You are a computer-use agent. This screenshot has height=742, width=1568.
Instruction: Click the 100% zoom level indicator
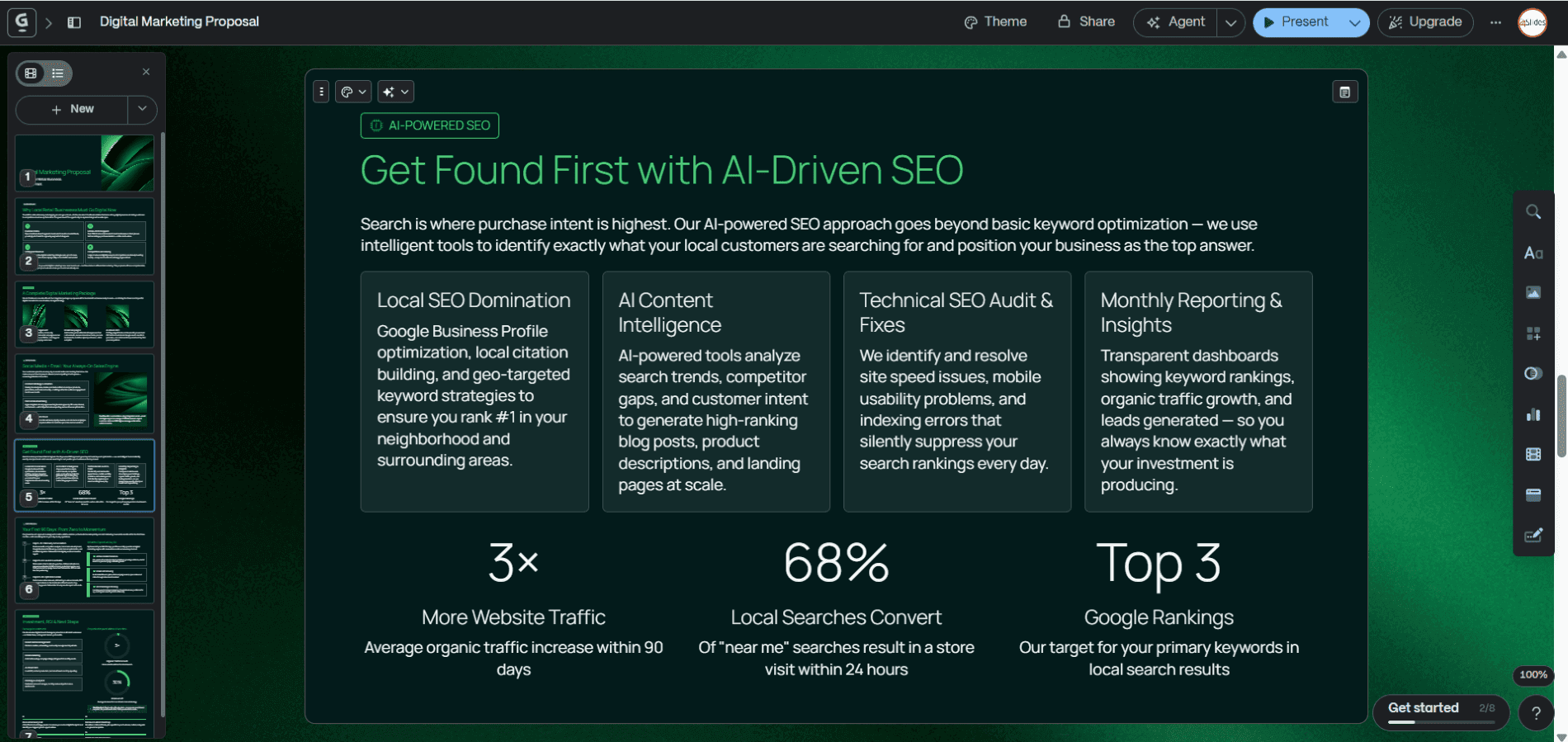coord(1533,674)
